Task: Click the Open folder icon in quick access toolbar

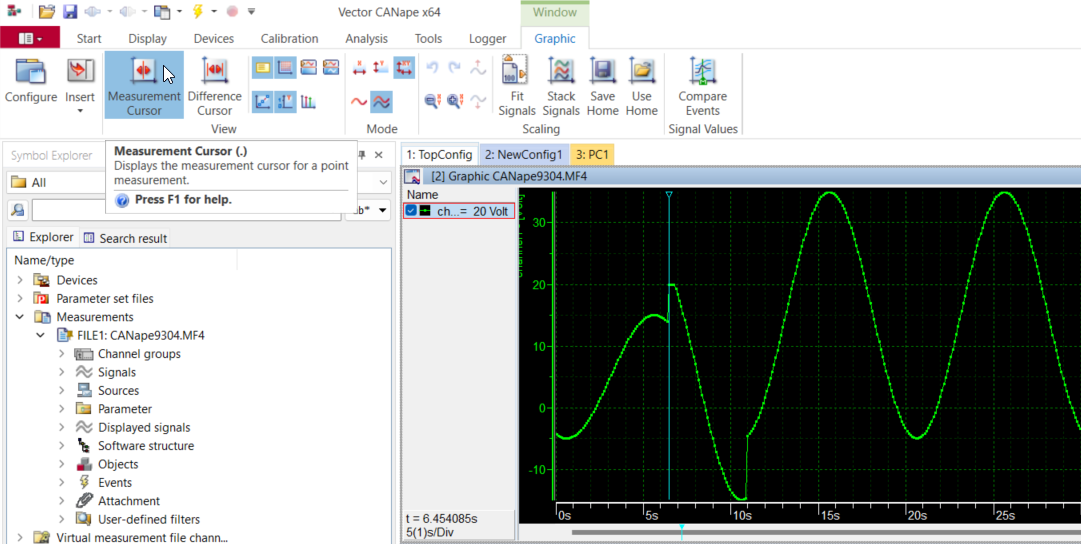Action: point(46,12)
